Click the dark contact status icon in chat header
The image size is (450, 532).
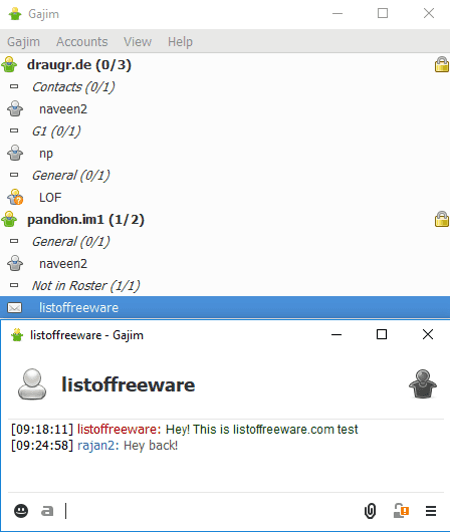tap(423, 384)
